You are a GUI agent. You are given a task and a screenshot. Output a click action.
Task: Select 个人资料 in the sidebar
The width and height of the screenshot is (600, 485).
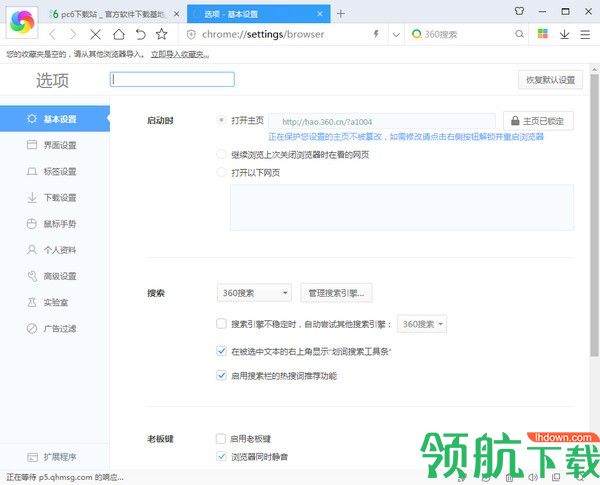point(55,250)
